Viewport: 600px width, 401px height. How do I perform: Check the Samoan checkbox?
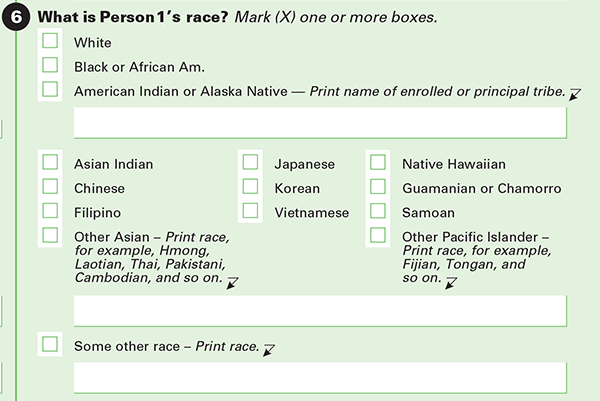(x=378, y=211)
